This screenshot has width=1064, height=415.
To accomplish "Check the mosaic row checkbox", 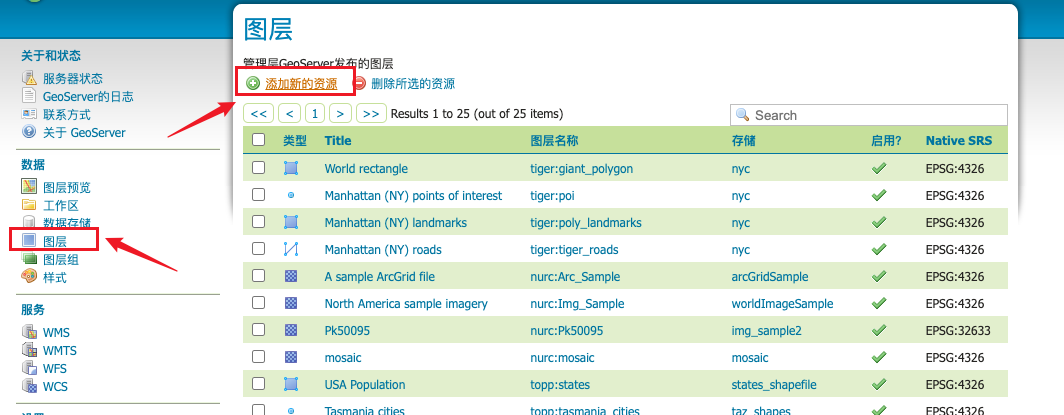I will [x=259, y=357].
